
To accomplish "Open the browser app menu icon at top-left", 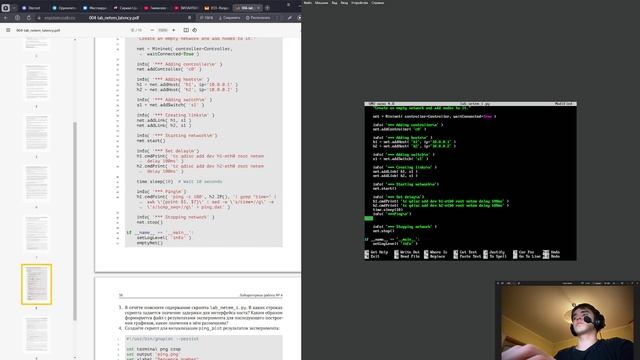I will 5,8.
